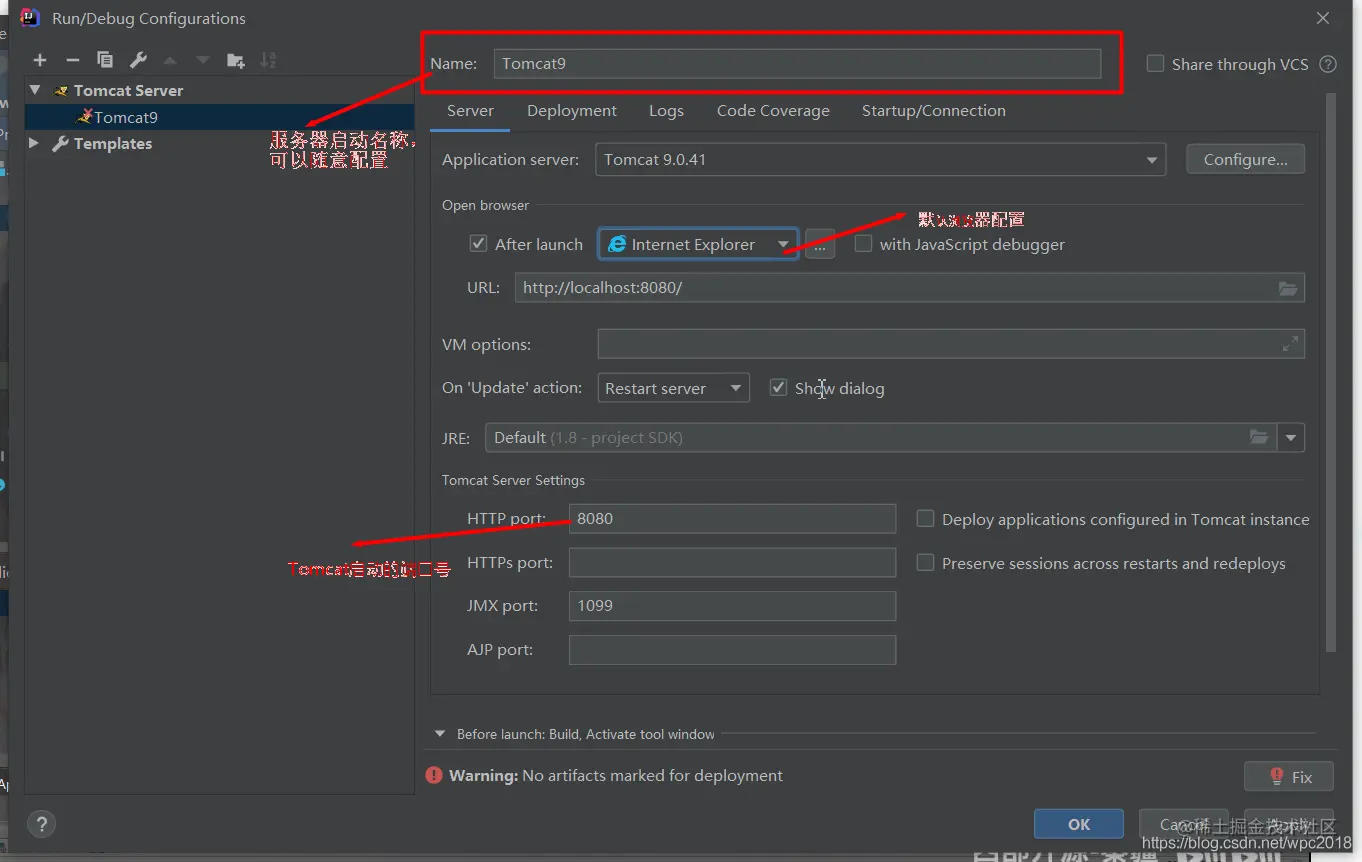This screenshot has height=862, width=1362.
Task: Create a new folder with the folder icon
Action: [x=236, y=60]
